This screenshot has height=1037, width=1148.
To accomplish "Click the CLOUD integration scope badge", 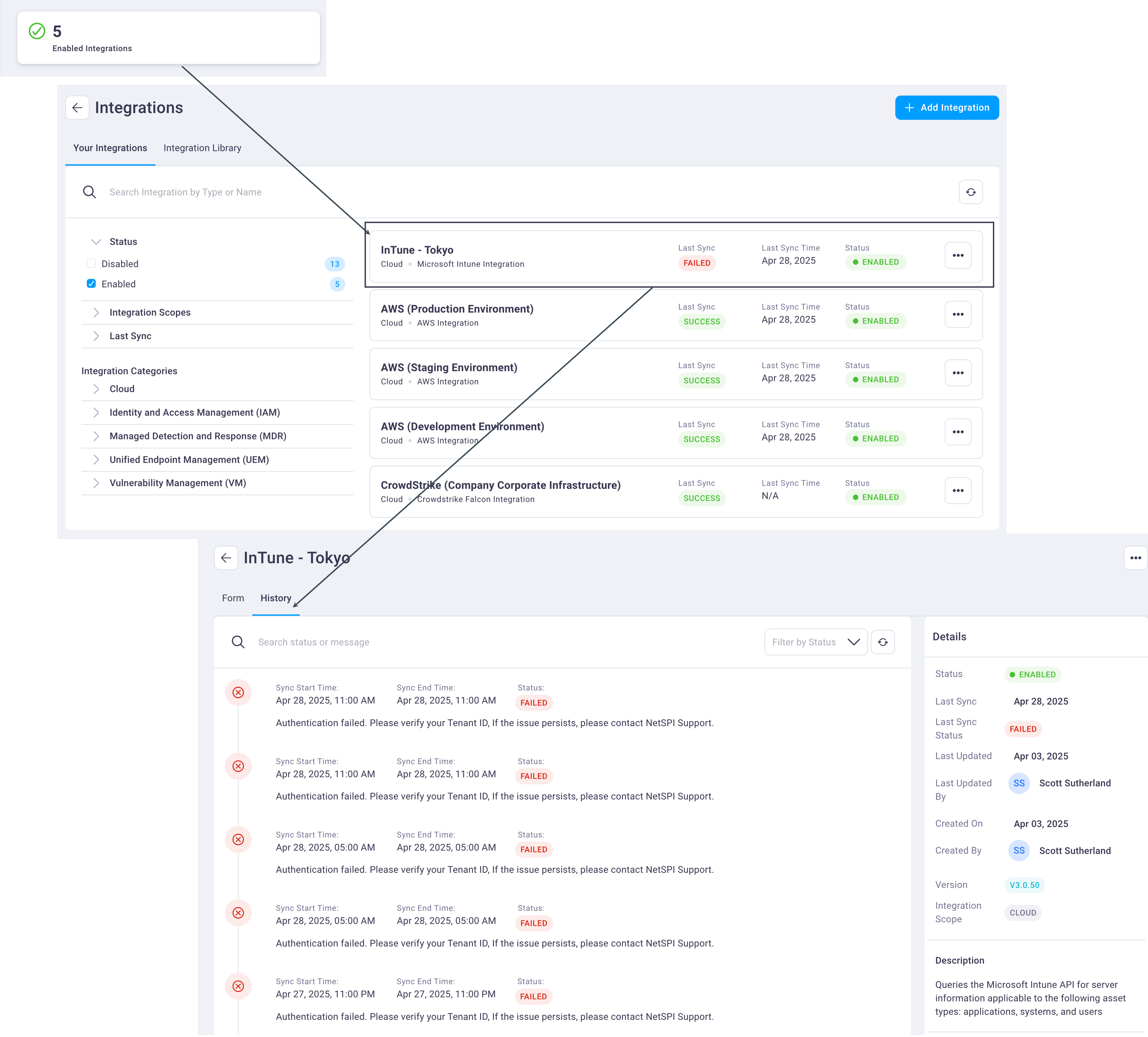I will tap(1023, 913).
